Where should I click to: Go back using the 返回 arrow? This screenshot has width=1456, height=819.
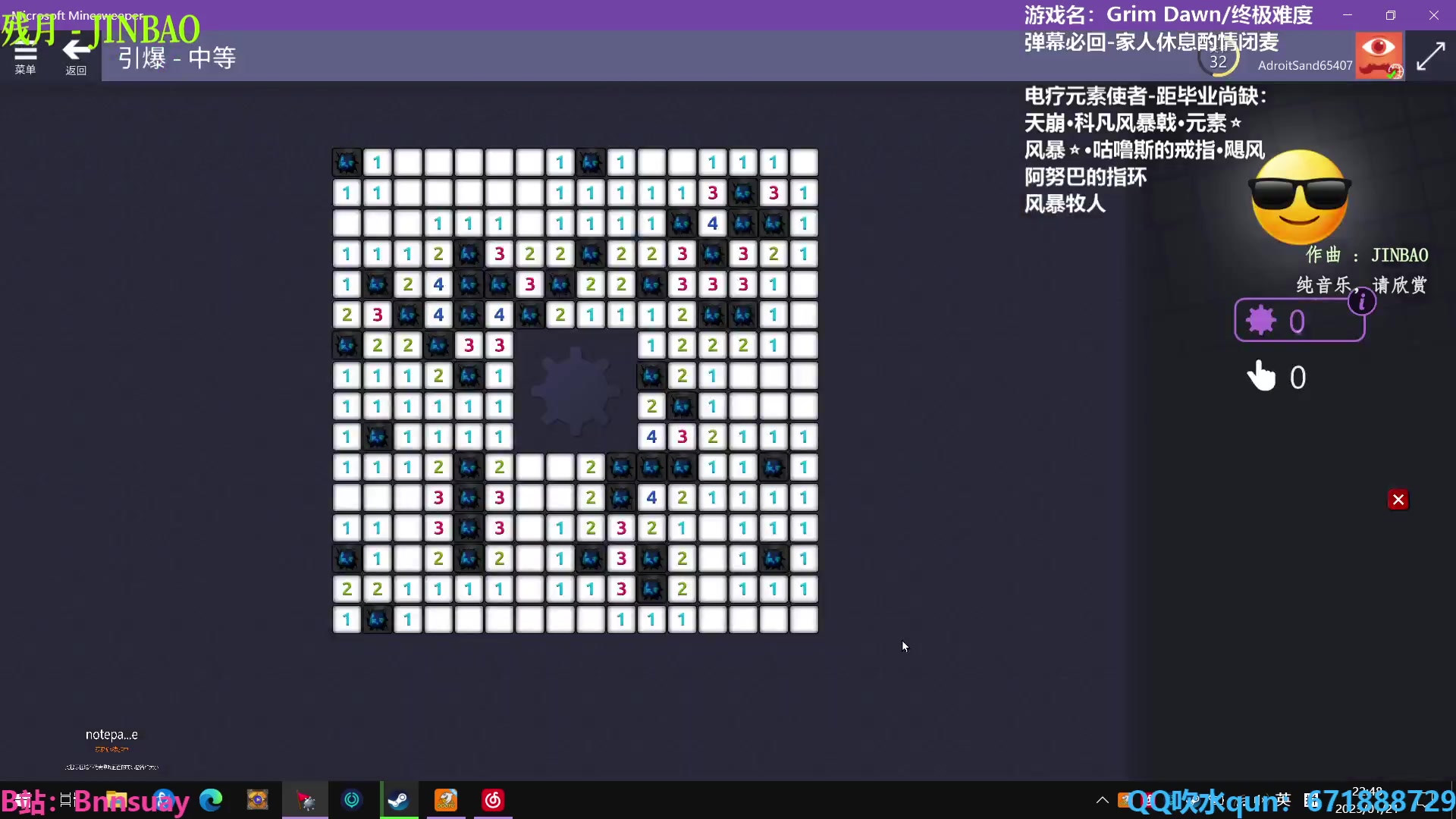[76, 57]
